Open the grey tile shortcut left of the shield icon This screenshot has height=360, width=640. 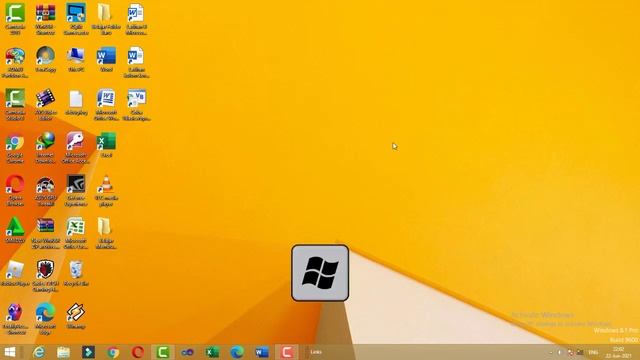point(15,273)
